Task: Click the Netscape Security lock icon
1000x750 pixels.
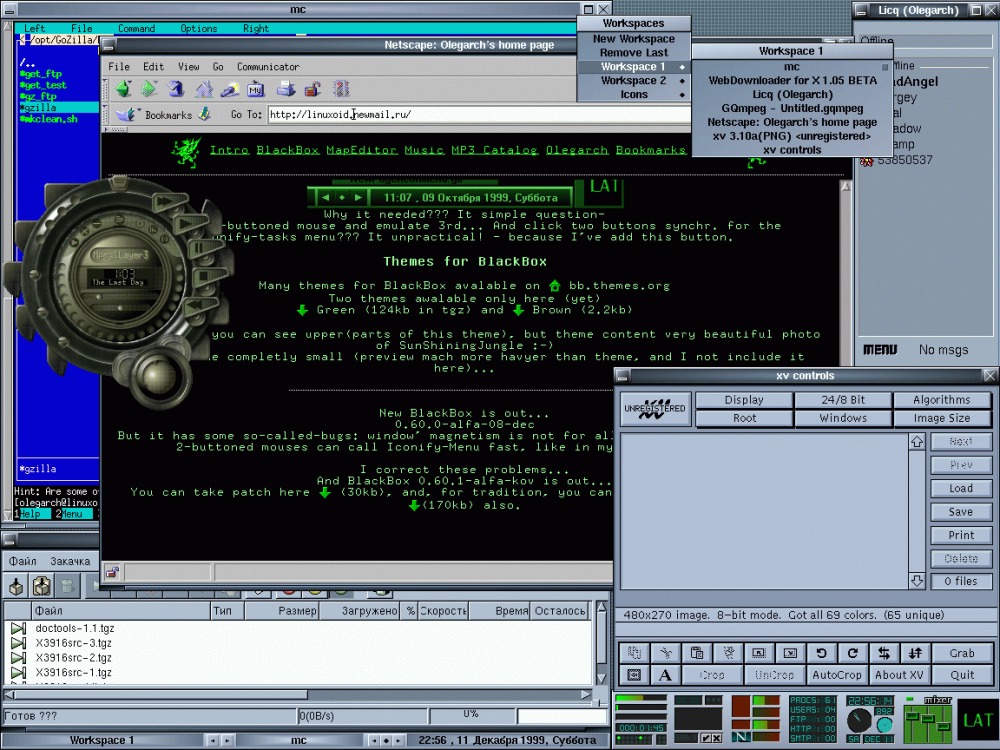Action: coord(312,89)
